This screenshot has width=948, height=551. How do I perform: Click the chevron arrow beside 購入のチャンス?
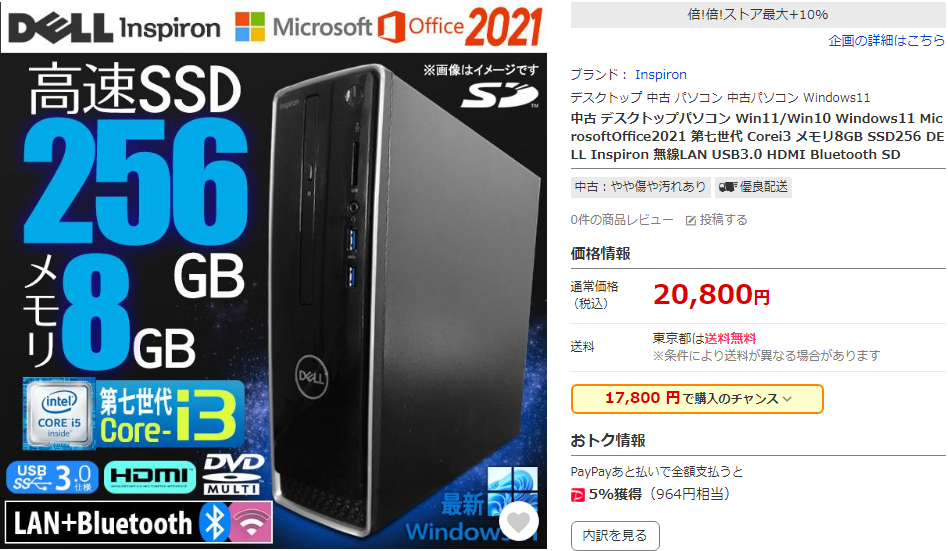787,399
